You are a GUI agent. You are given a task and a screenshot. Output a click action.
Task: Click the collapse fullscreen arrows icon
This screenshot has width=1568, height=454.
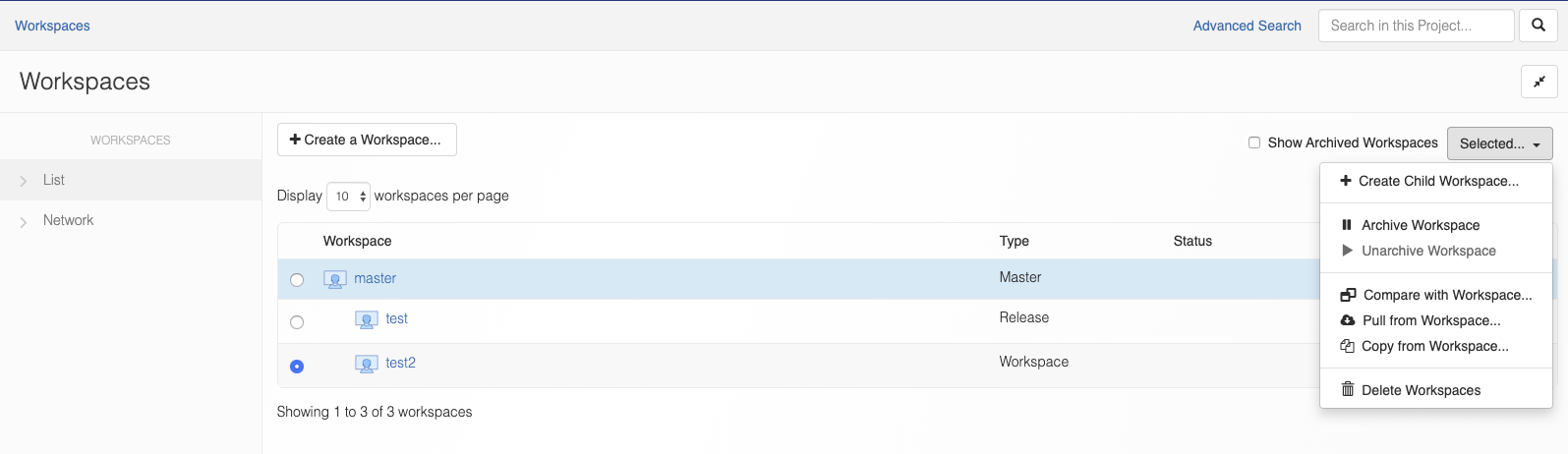point(1539,82)
